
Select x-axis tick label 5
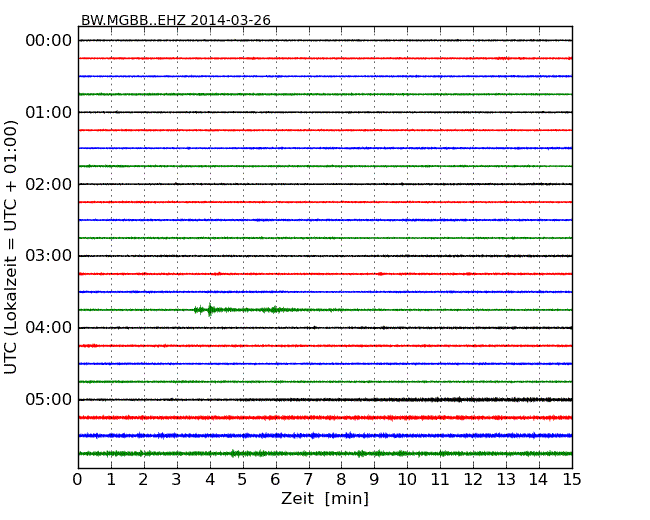(x=242, y=480)
